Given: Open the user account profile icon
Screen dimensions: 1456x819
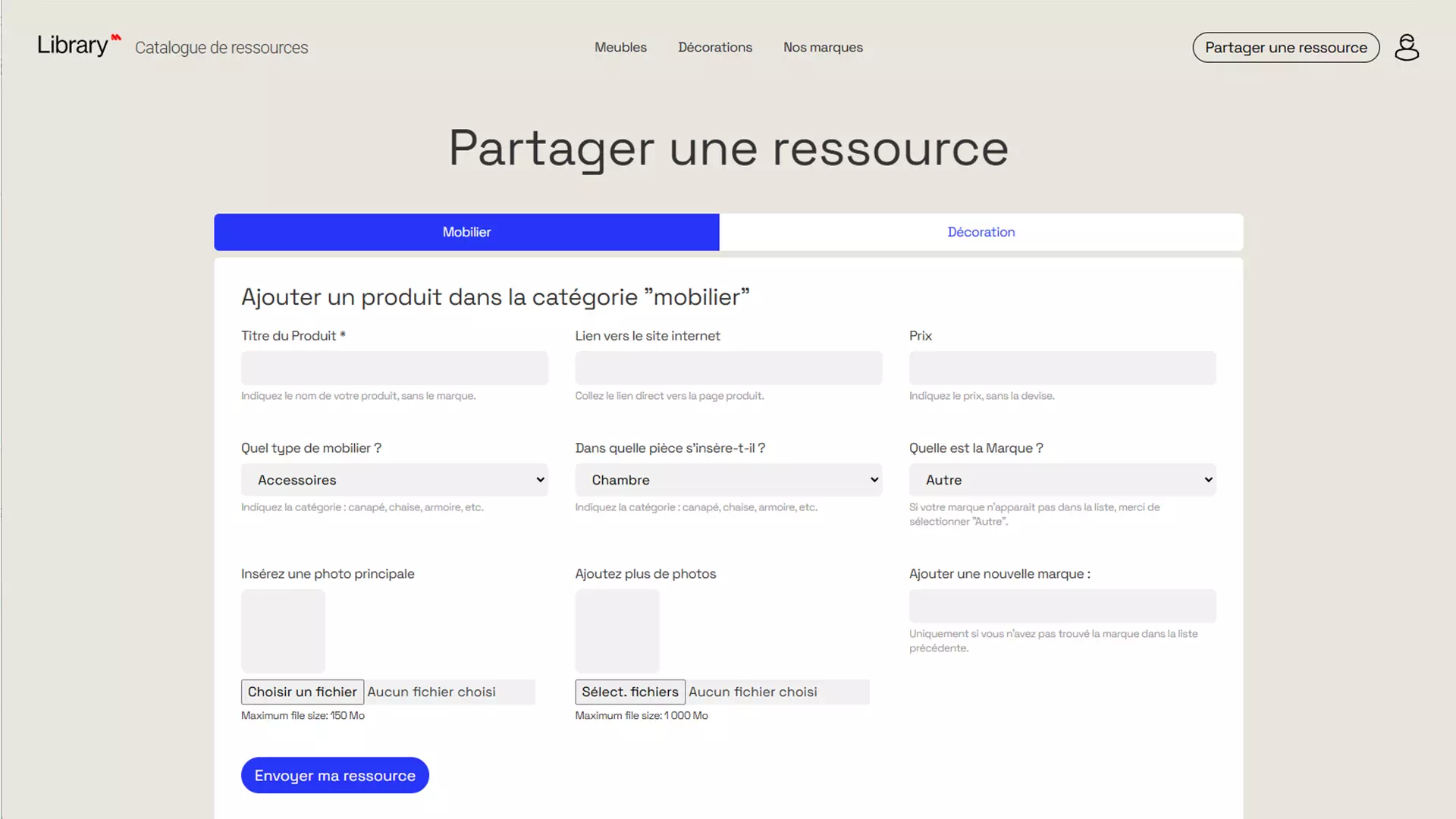Looking at the screenshot, I should coord(1406,47).
